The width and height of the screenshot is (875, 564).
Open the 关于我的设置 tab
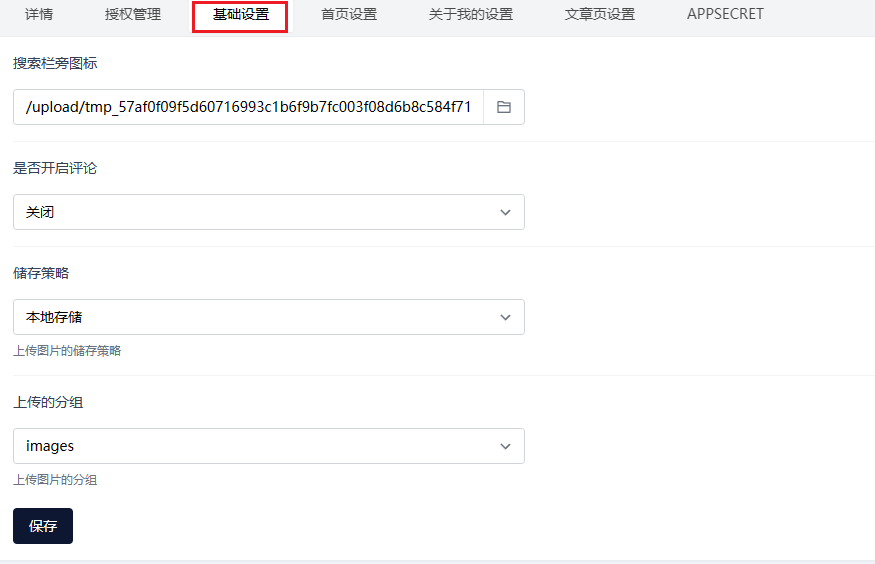click(x=470, y=14)
